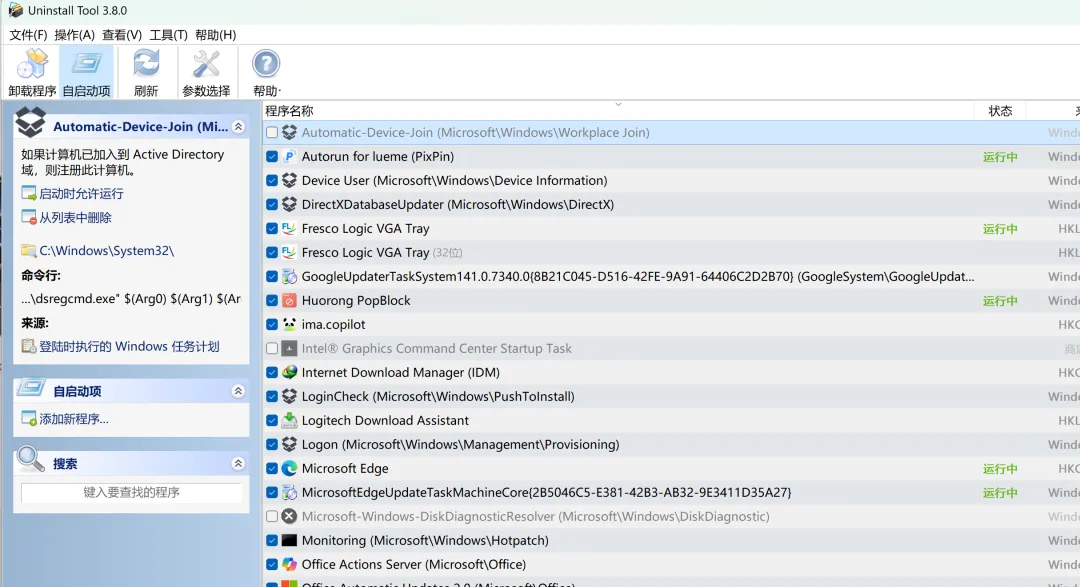Screen dimensions: 1080x587
Task: Click 运行中 status of Huorong PopBlock
Action: pyautogui.click(x=1000, y=301)
